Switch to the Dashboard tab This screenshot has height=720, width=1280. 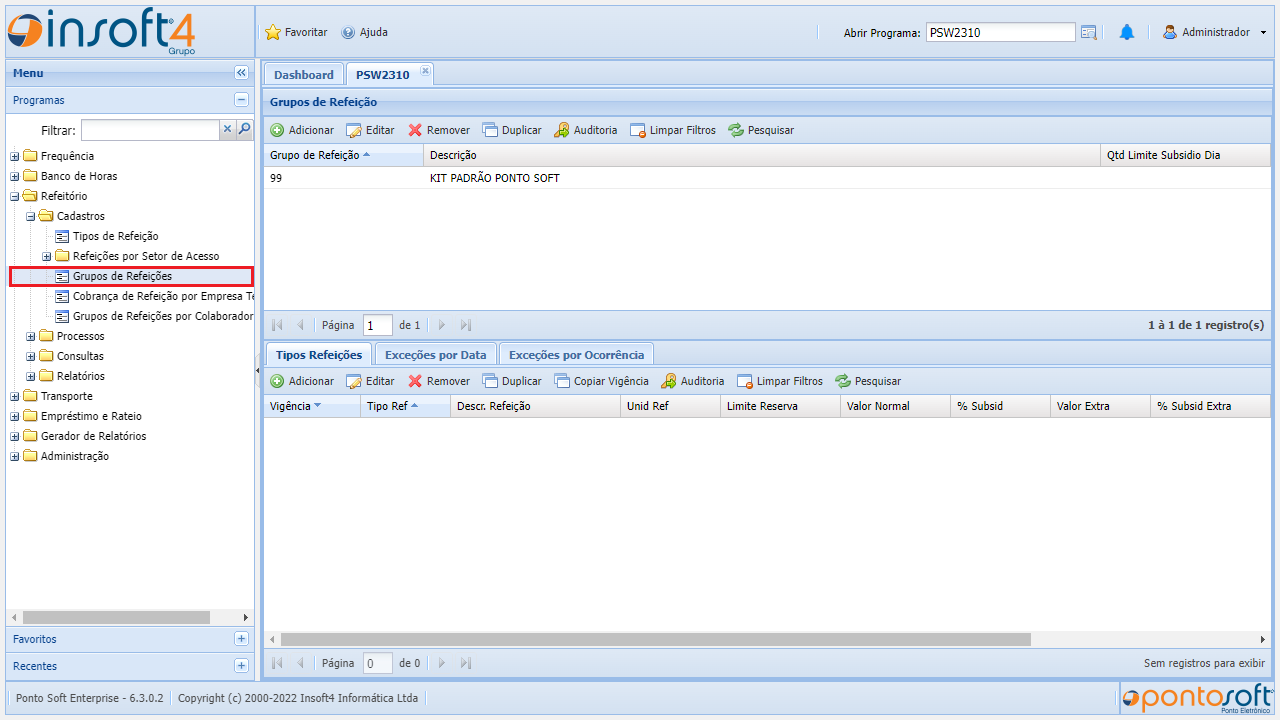(x=303, y=75)
